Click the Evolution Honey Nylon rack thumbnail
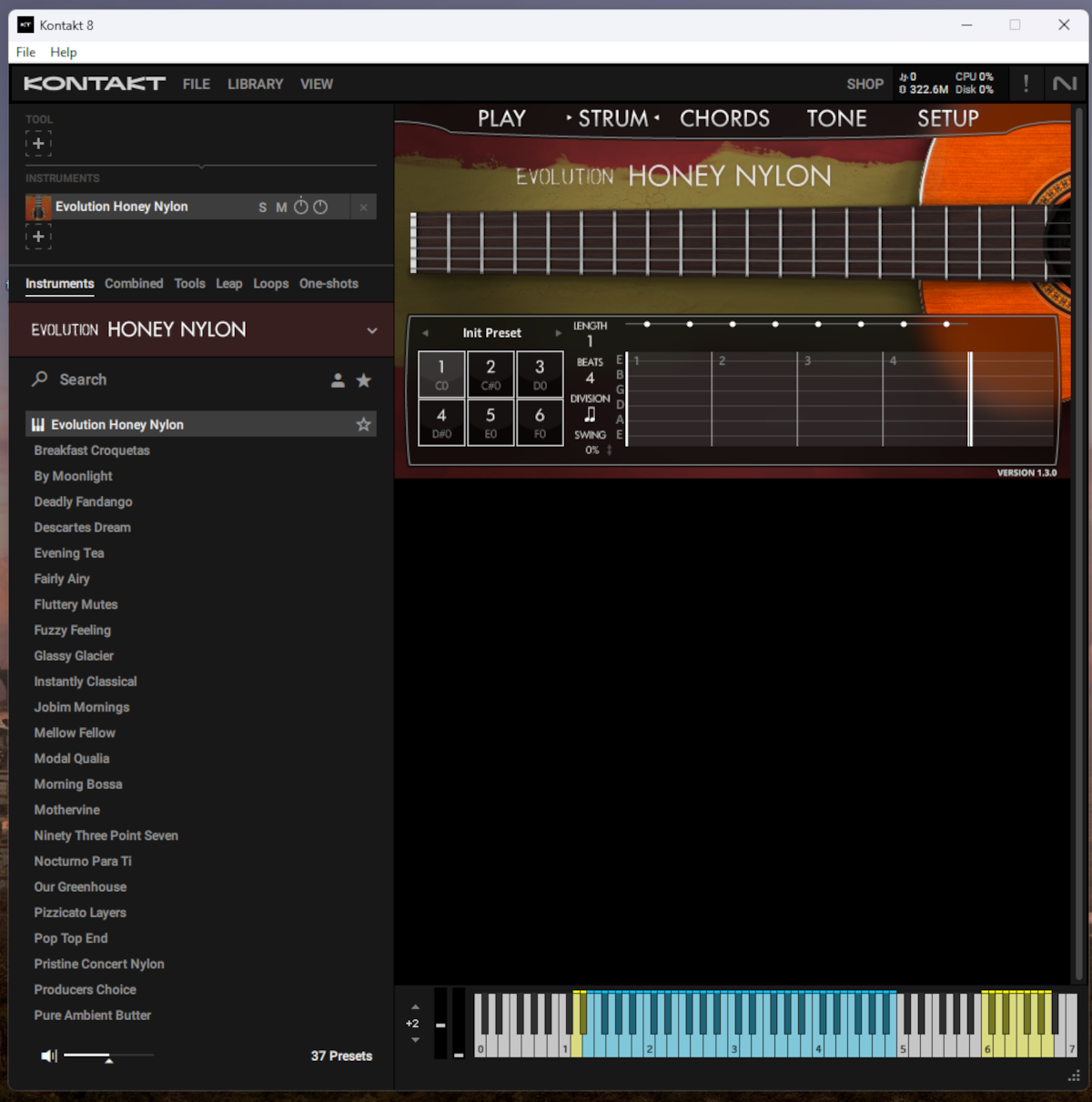The height and width of the screenshot is (1102, 1092). [38, 207]
